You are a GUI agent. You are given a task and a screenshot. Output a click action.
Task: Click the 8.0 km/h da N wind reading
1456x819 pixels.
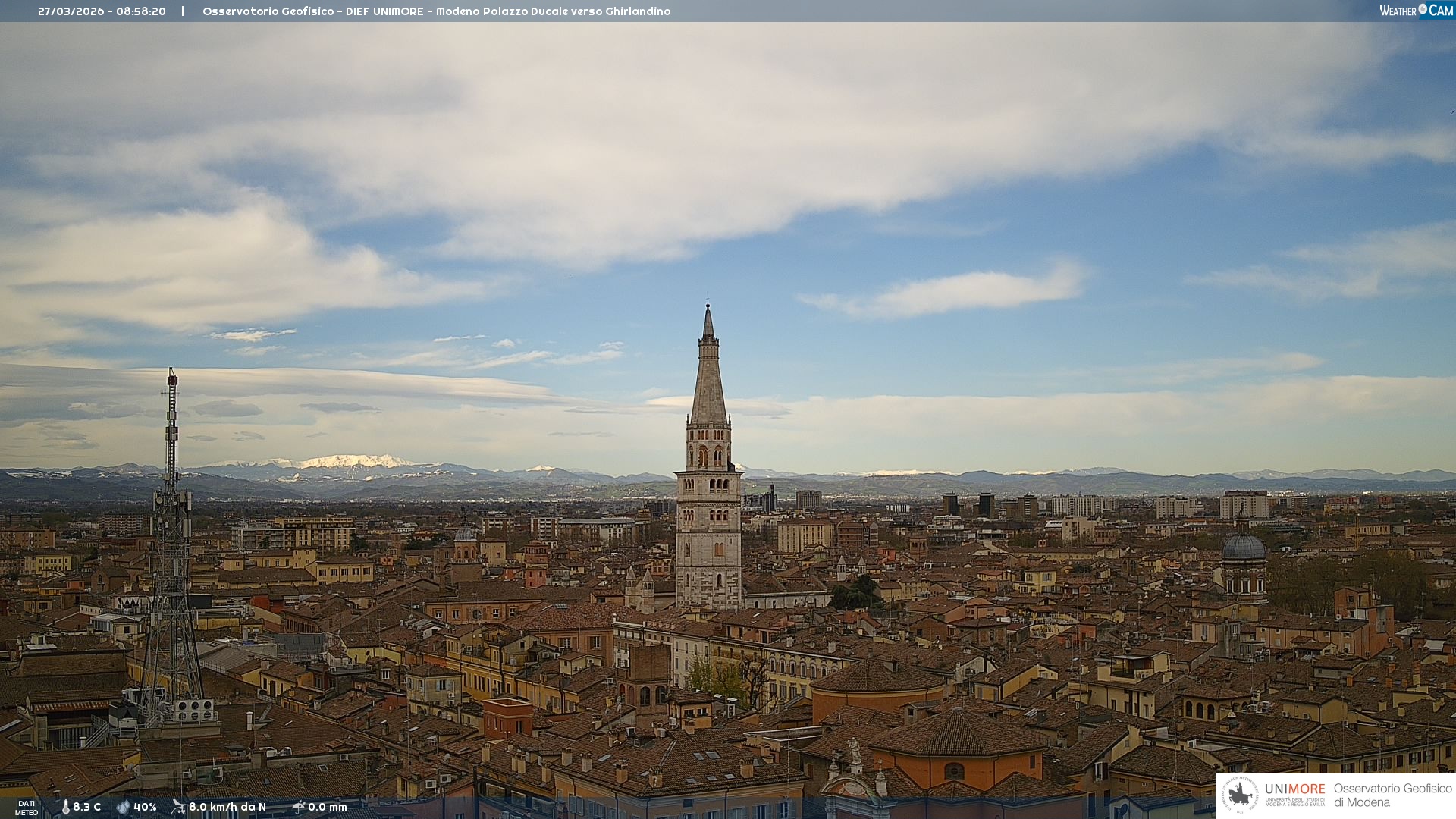pyautogui.click(x=227, y=807)
